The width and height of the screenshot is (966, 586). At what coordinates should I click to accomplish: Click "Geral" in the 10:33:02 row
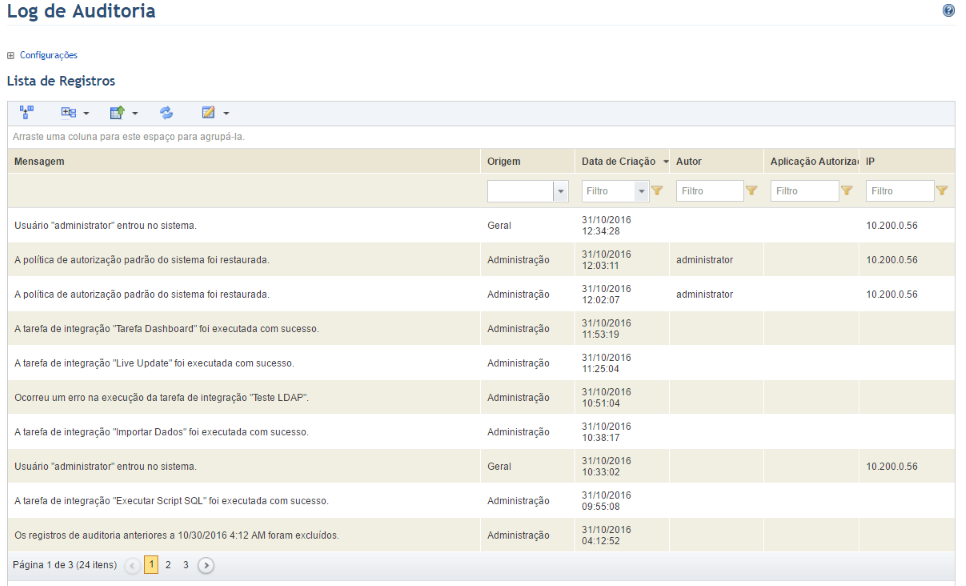[x=499, y=467]
